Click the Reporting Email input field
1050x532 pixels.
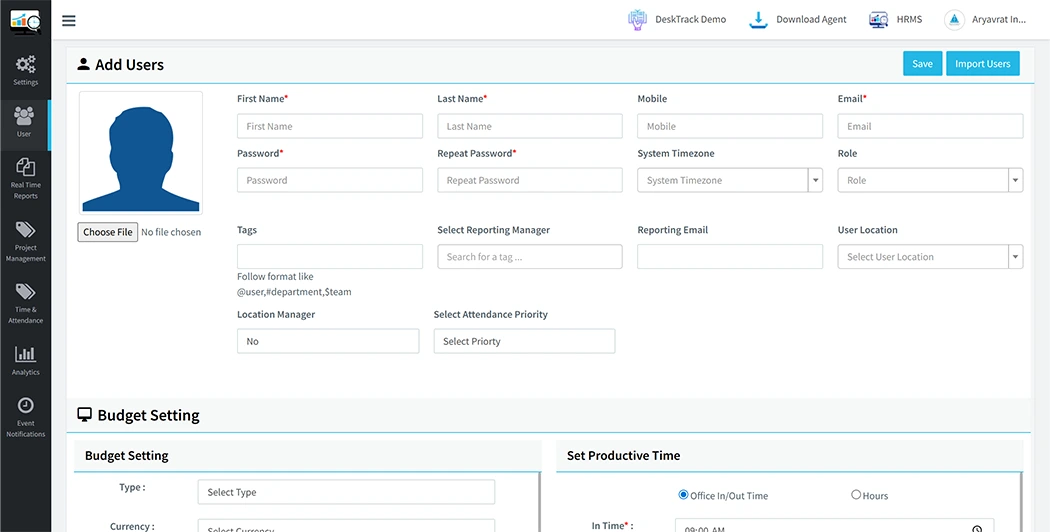(x=730, y=257)
